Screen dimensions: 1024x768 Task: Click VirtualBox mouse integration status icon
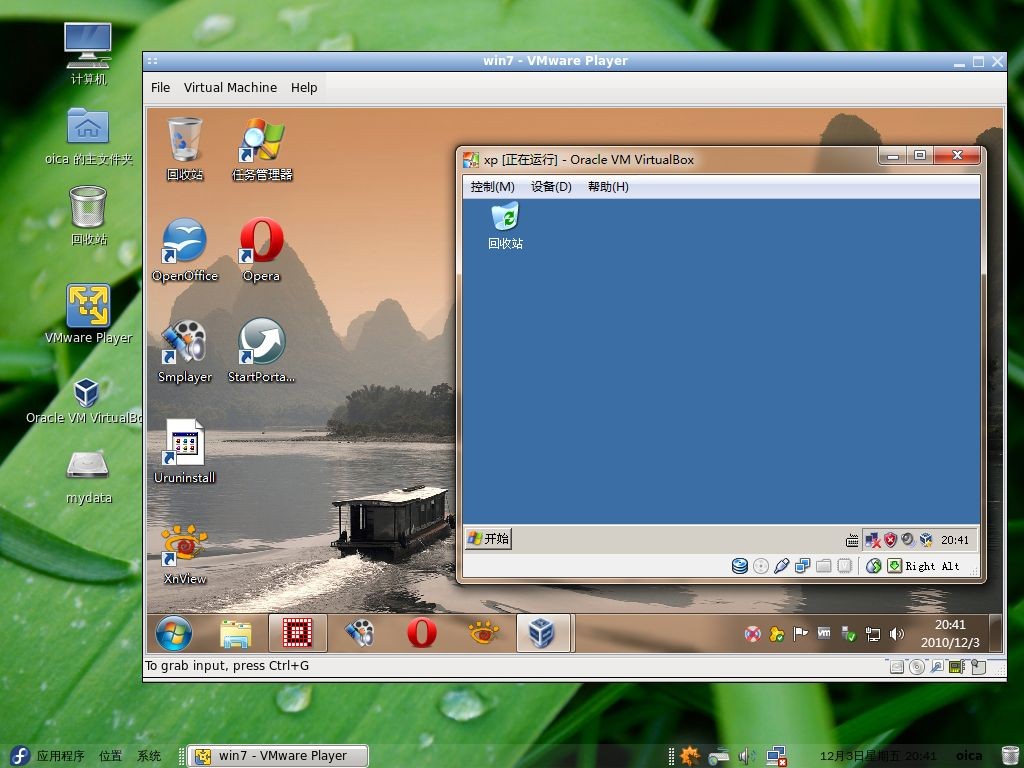tap(874, 566)
